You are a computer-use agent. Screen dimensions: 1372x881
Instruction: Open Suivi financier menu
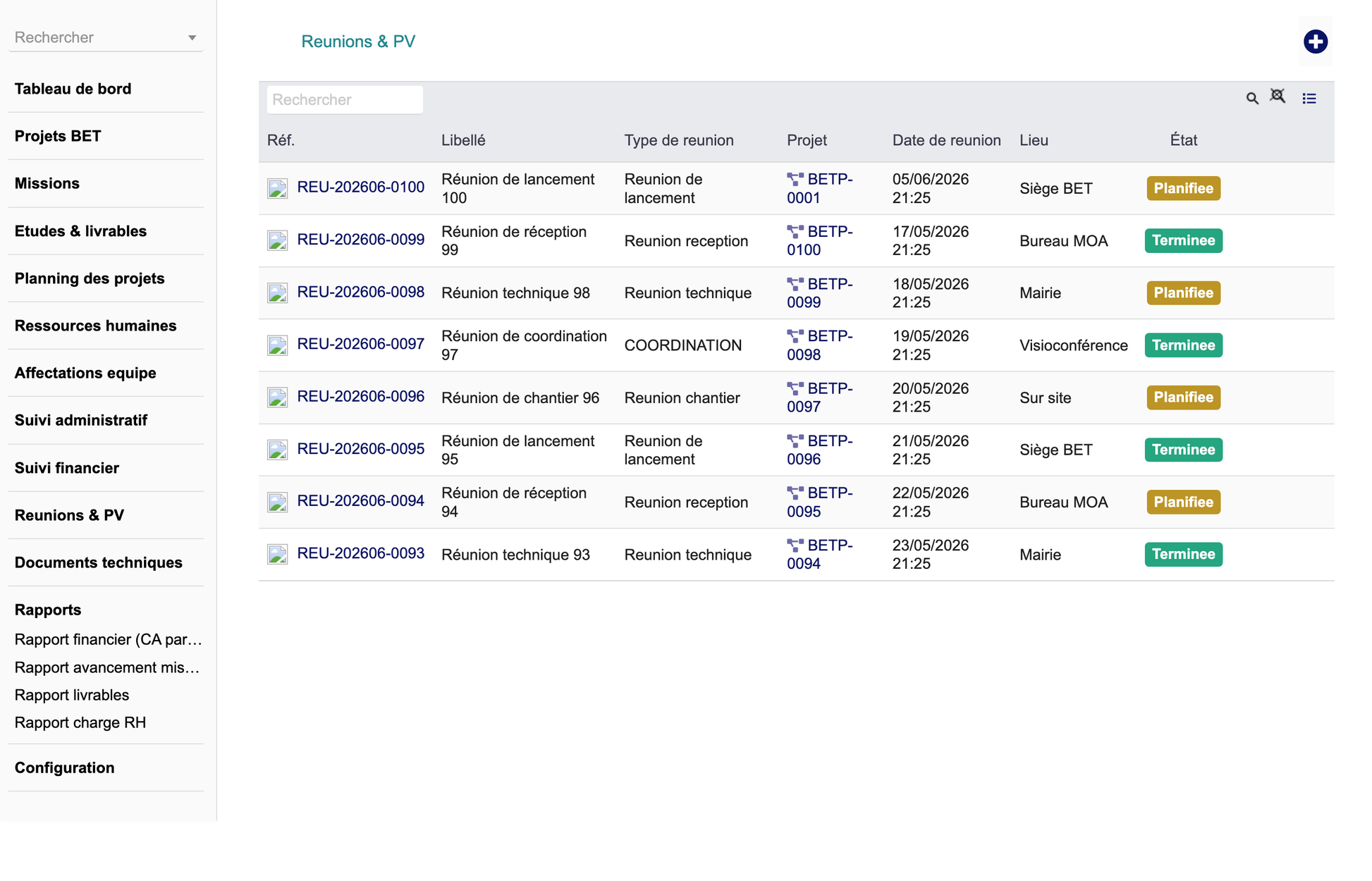click(x=67, y=468)
